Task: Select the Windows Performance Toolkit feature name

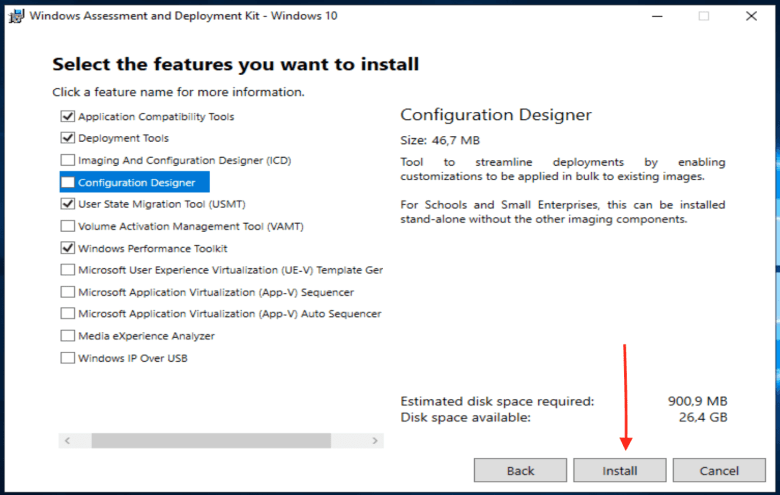Action: click(152, 248)
